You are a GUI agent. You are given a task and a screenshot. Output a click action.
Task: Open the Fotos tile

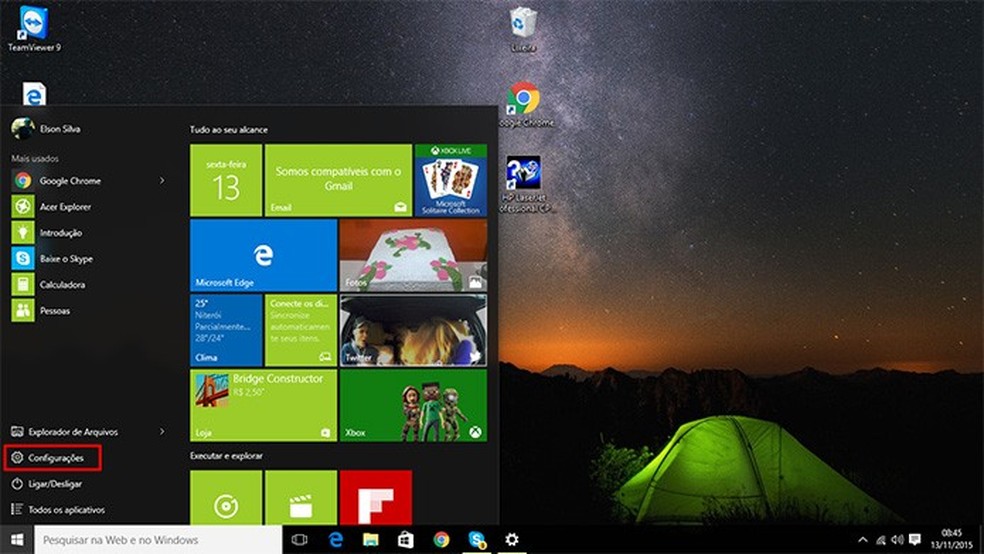(413, 255)
